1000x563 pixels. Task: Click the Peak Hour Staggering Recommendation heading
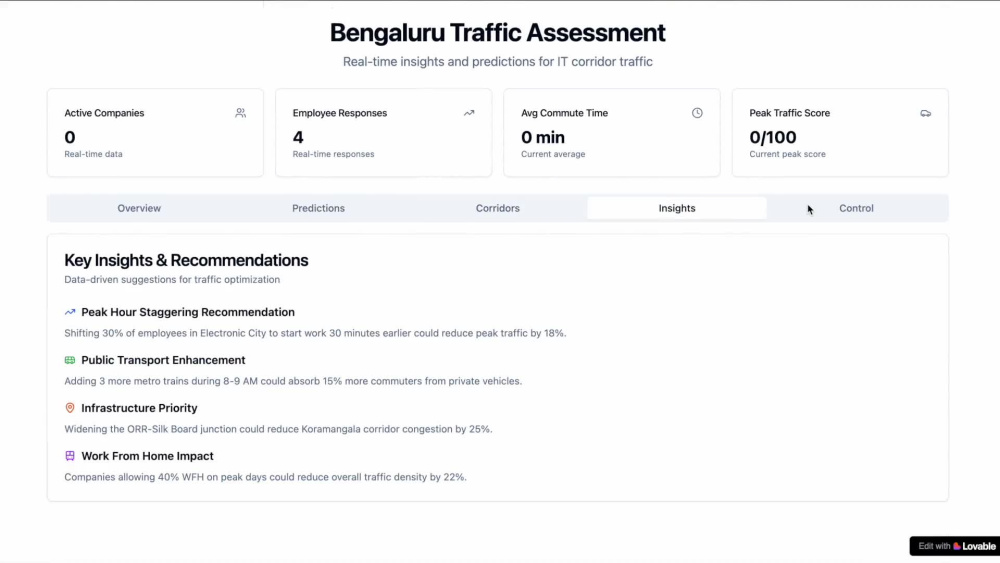188,312
